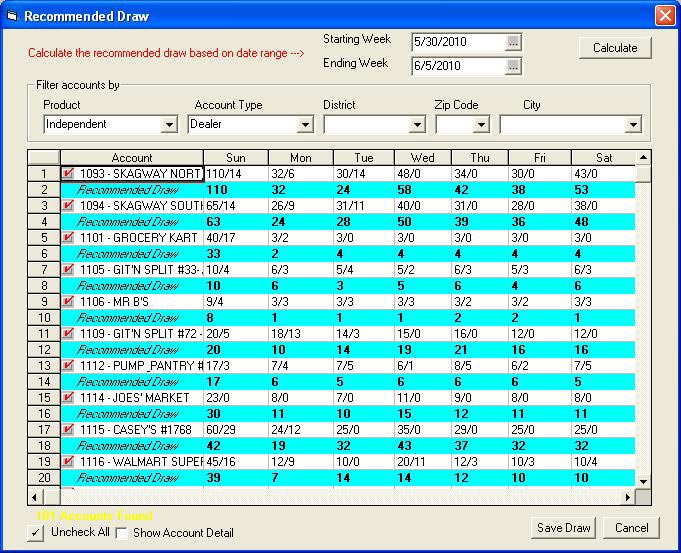Viewport: 681px width, 553px height.
Task: Open the Starting Week date picker button
Action: click(513, 42)
